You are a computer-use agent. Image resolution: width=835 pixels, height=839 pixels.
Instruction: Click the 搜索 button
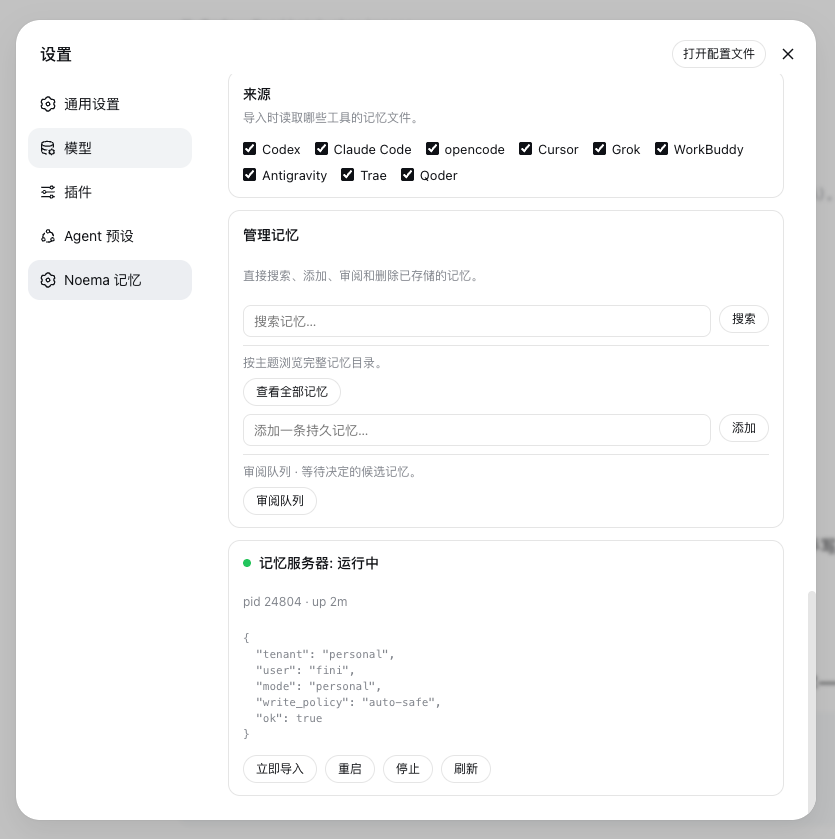(x=744, y=319)
